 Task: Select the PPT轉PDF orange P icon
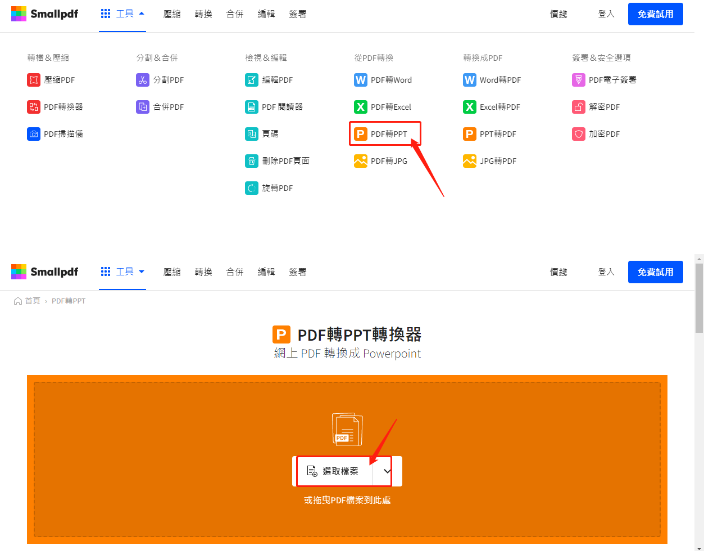click(x=470, y=134)
